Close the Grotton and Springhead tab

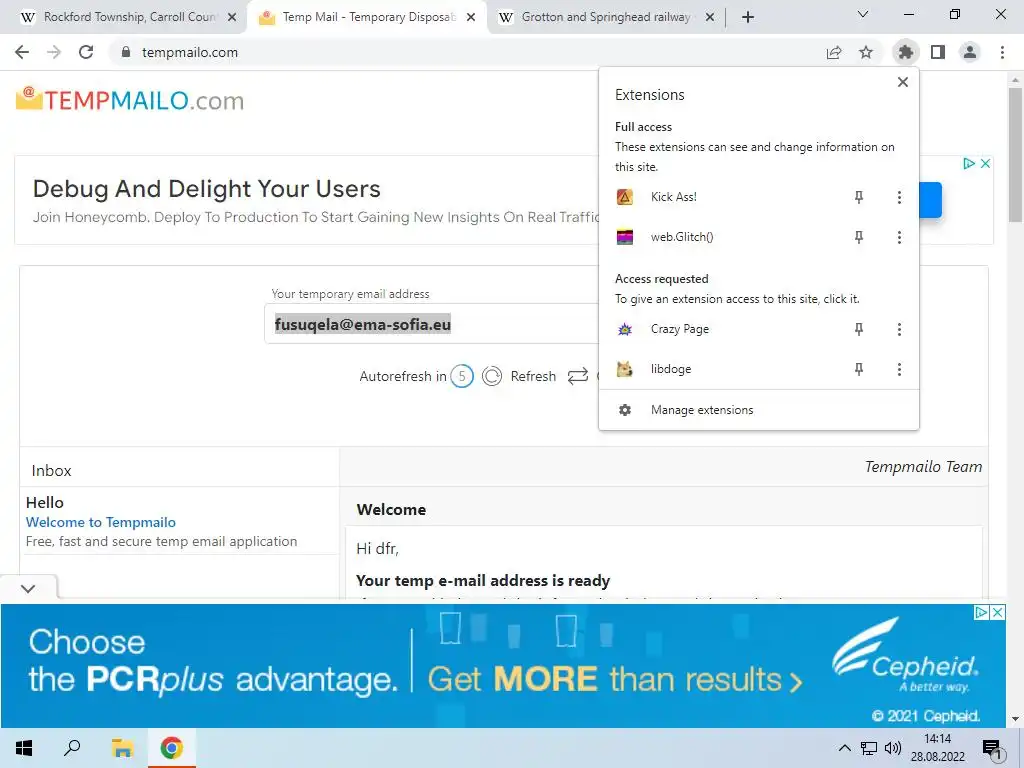pos(710,18)
